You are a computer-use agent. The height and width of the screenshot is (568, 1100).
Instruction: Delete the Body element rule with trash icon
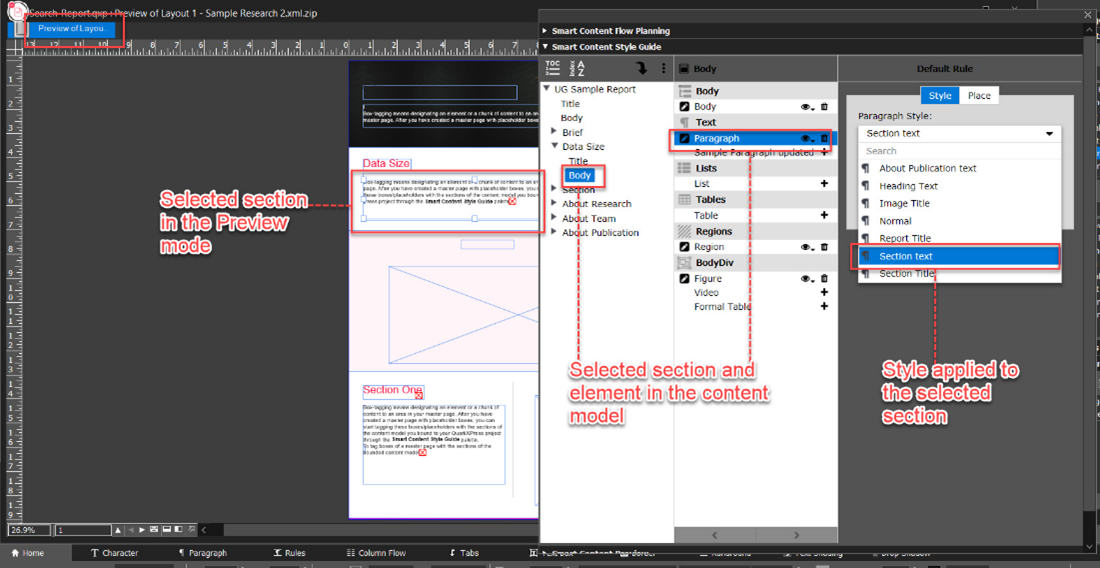coord(824,107)
